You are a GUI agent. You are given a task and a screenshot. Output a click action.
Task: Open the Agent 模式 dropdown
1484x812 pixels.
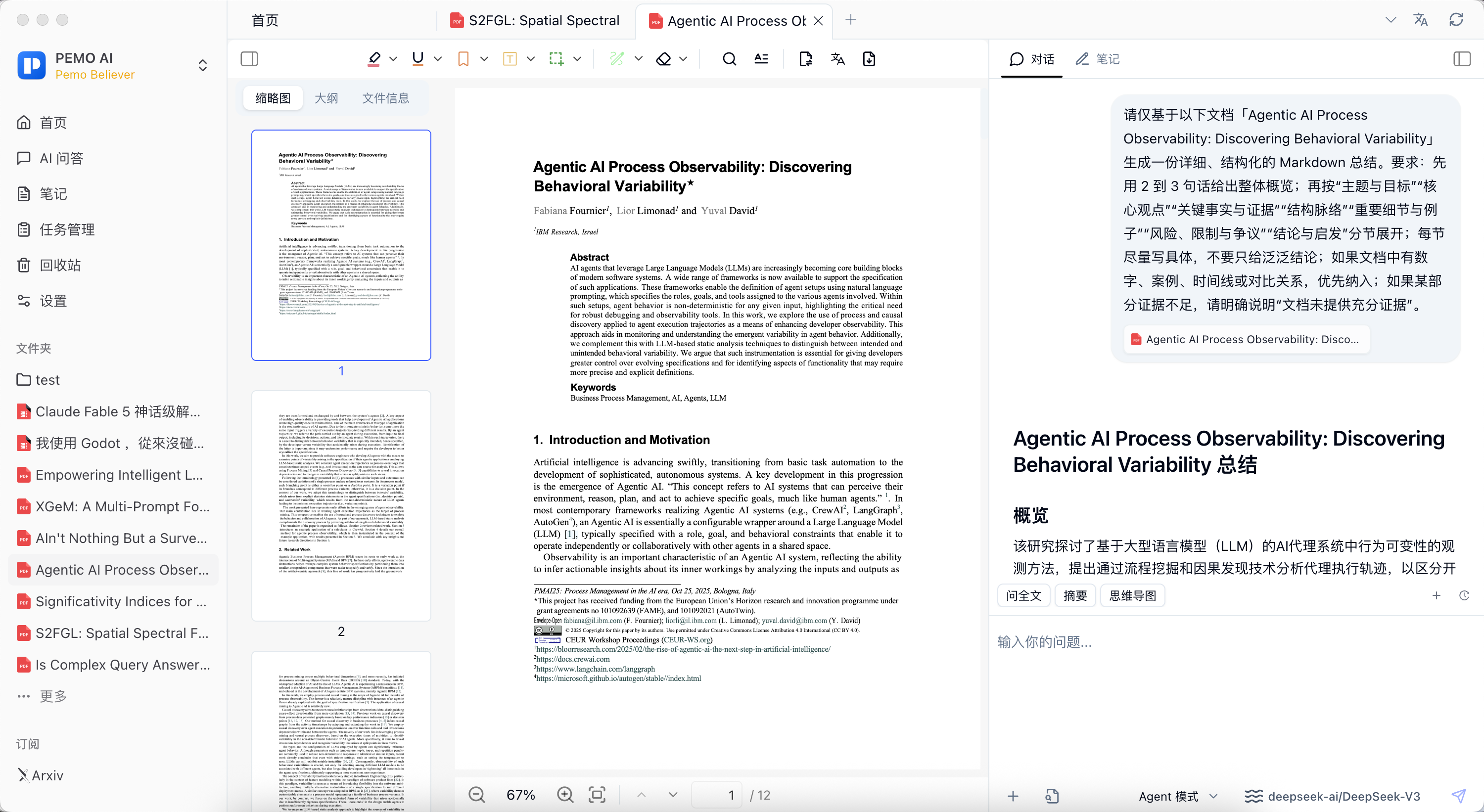[1178, 797]
